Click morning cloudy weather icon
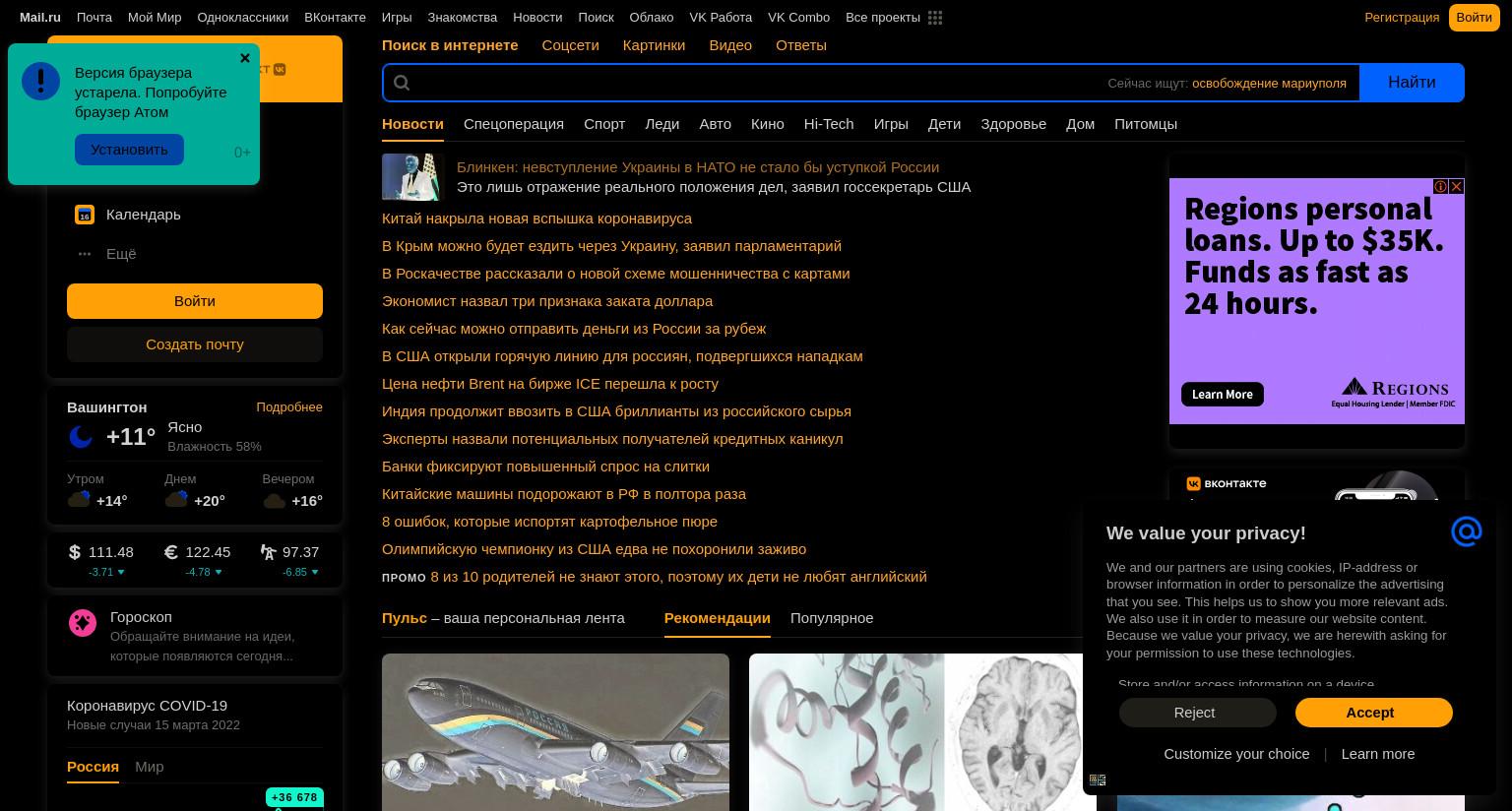This screenshot has width=1512, height=811. coord(79,499)
